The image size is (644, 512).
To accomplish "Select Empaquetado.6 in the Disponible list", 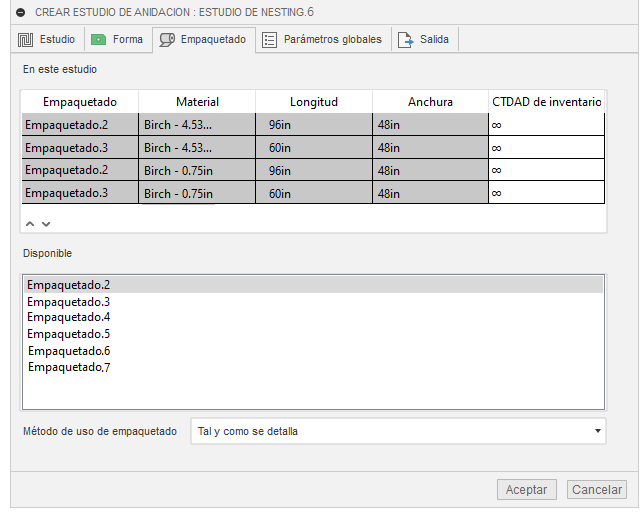I will pos(313,351).
